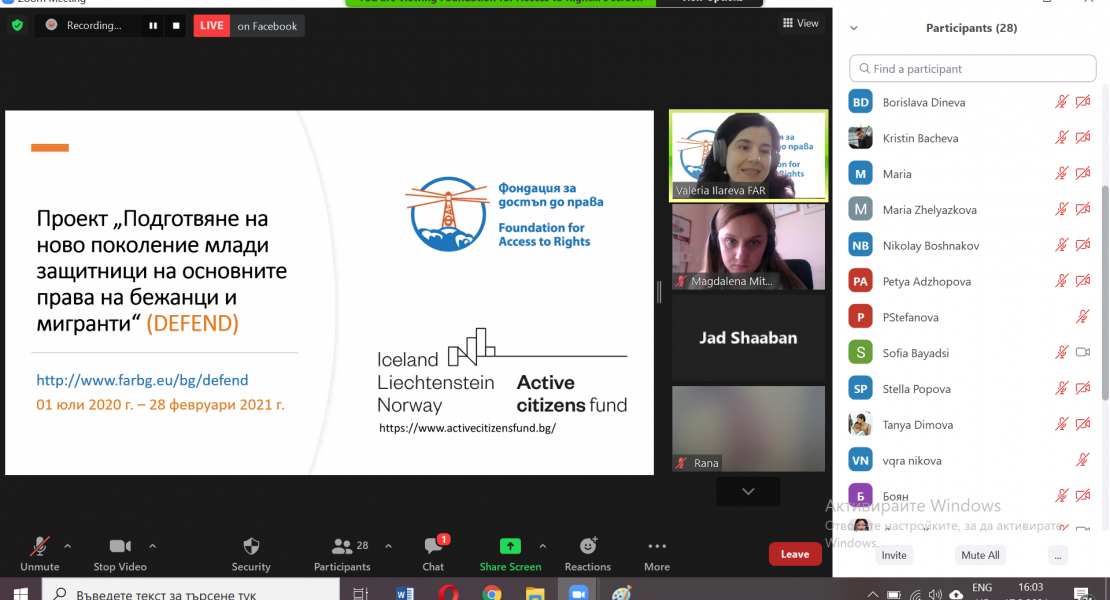Click Боян's camera off icon
1110x600 pixels.
[1083, 496]
